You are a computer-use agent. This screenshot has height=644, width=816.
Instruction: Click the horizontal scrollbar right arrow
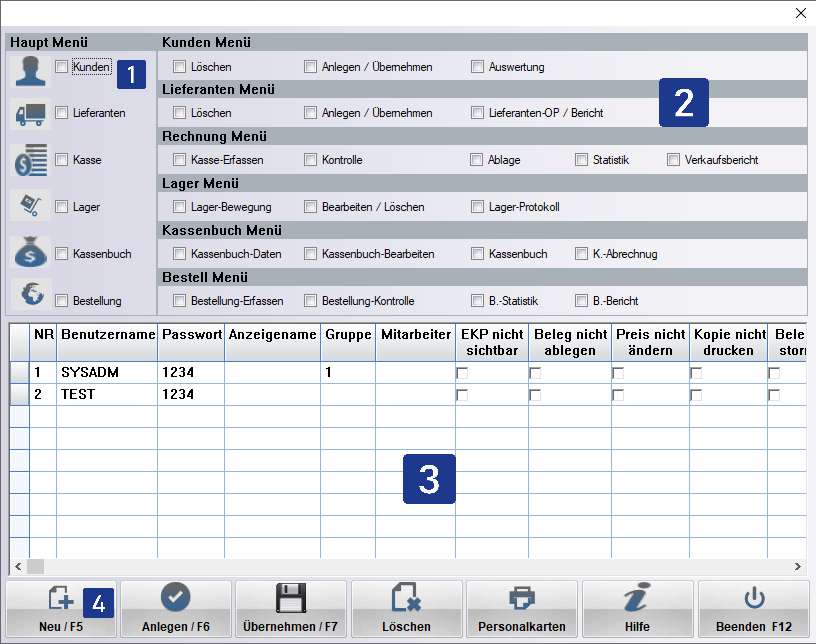tap(798, 567)
